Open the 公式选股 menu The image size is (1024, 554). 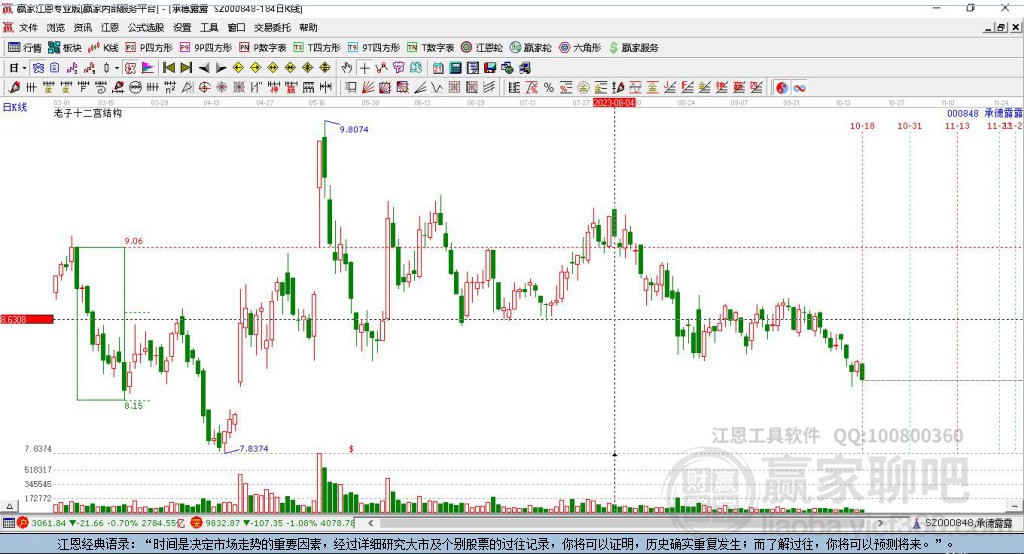(146, 27)
